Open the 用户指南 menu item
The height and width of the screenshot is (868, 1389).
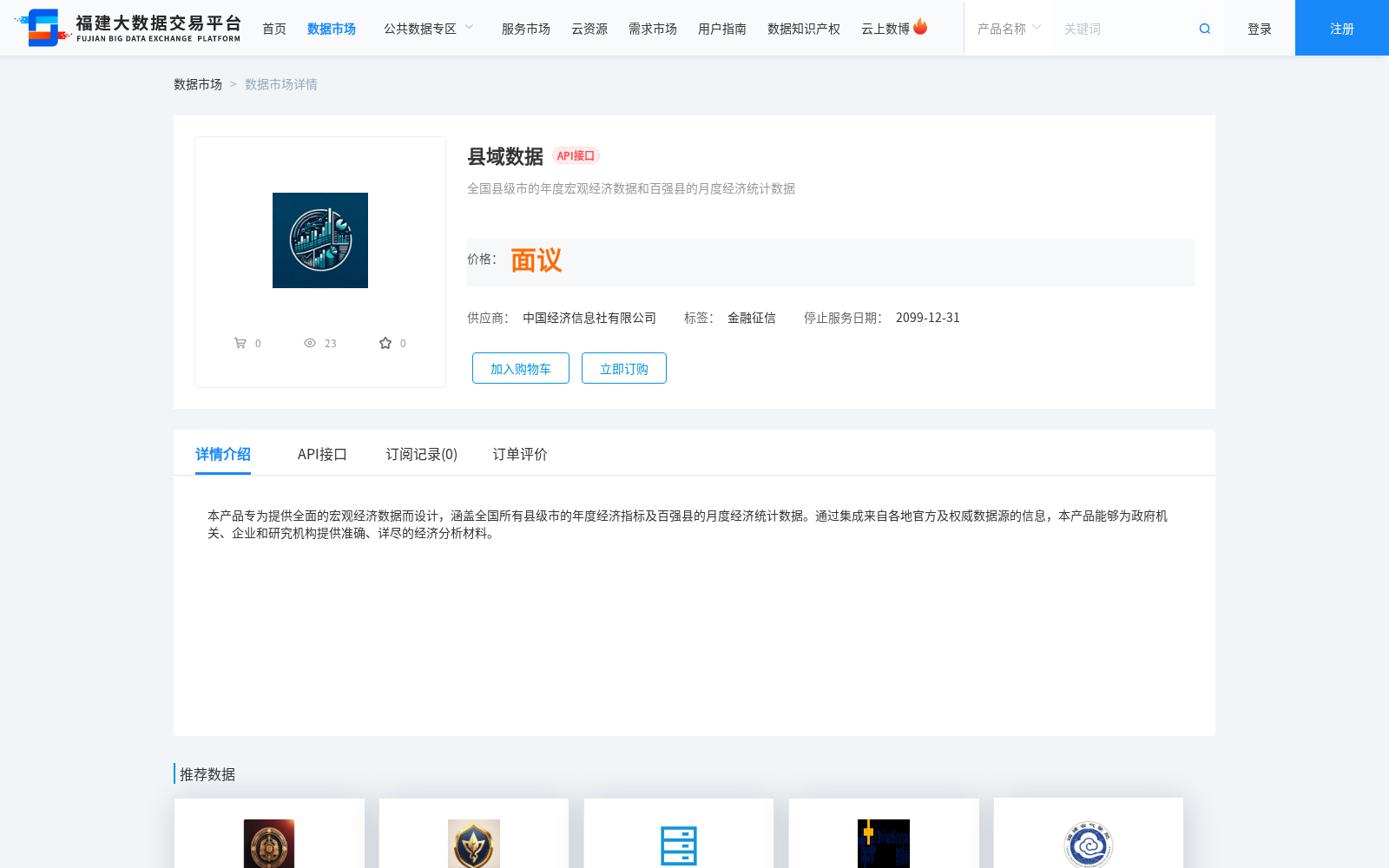(722, 29)
